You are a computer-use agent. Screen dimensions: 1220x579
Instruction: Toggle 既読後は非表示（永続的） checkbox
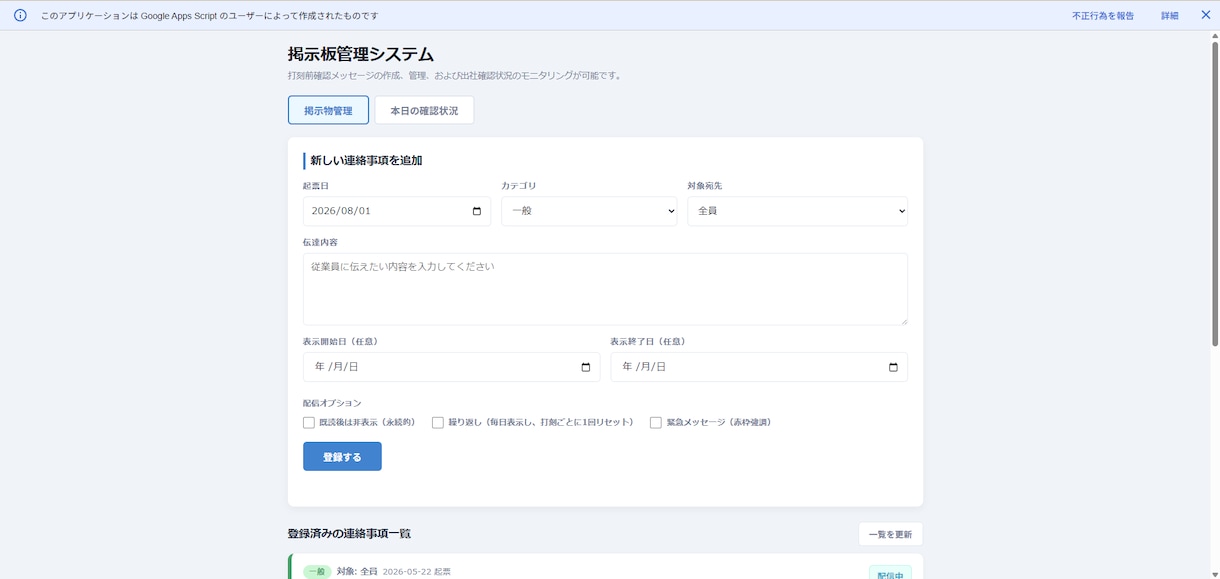(x=309, y=422)
